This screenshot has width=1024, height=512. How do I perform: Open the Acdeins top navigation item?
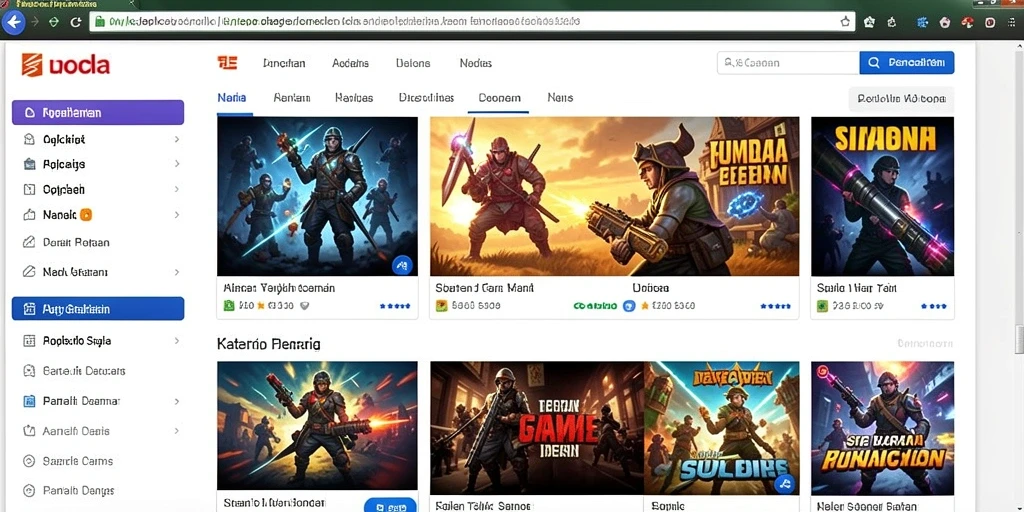pos(351,63)
